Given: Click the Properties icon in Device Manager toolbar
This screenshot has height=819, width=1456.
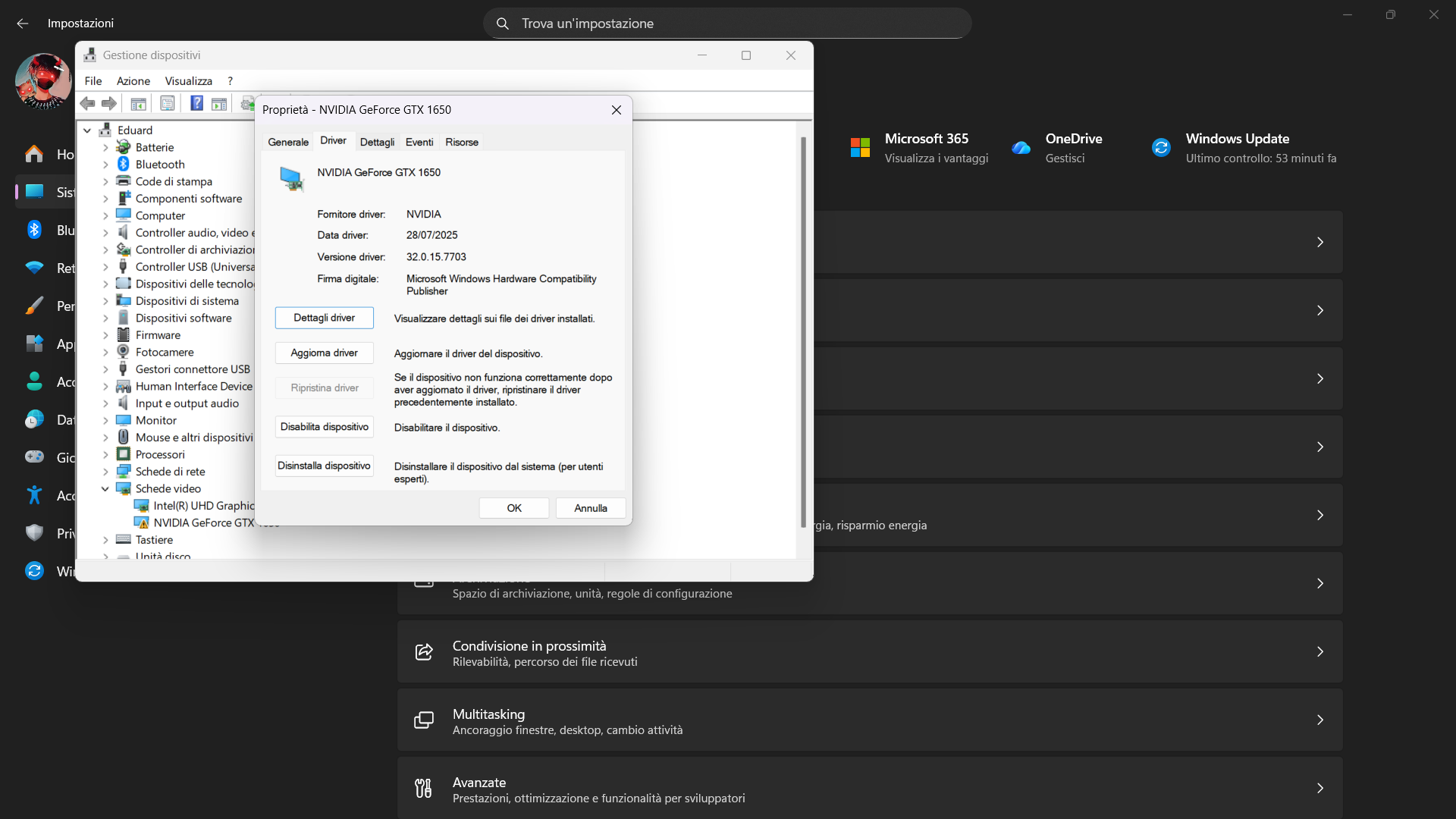Looking at the screenshot, I should tap(168, 103).
